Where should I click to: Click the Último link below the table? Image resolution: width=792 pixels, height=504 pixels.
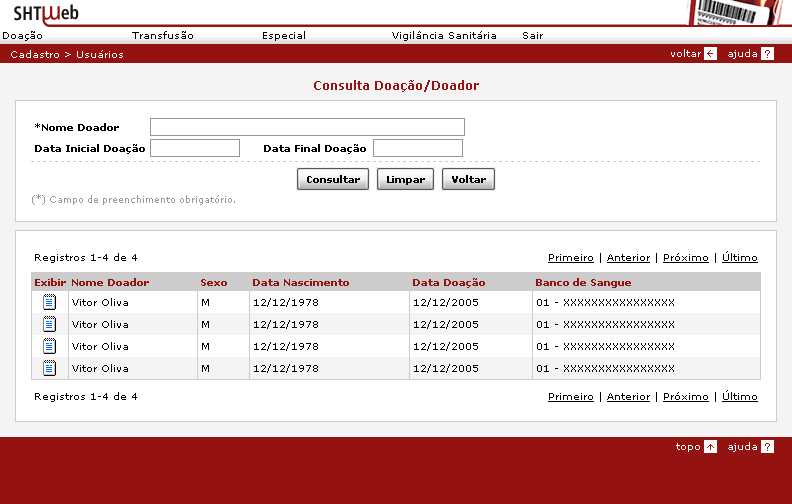click(739, 397)
